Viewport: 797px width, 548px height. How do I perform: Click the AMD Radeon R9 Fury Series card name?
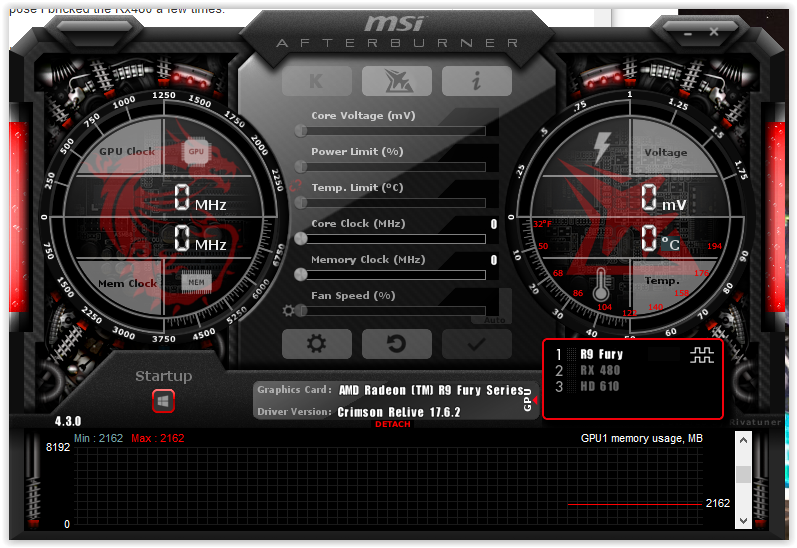click(432, 390)
